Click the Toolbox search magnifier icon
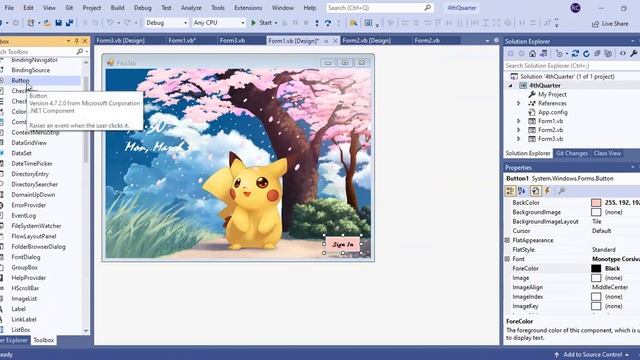Viewport: 640px width, 360px height. click(80, 51)
